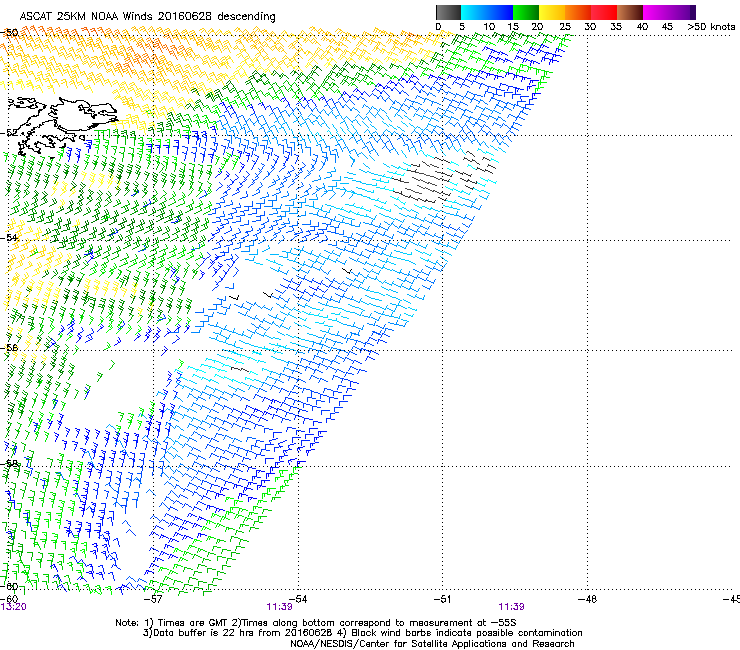740x650 pixels.
Task: Click the note on black wind barbs contamination
Action: pyautogui.click(x=458, y=633)
